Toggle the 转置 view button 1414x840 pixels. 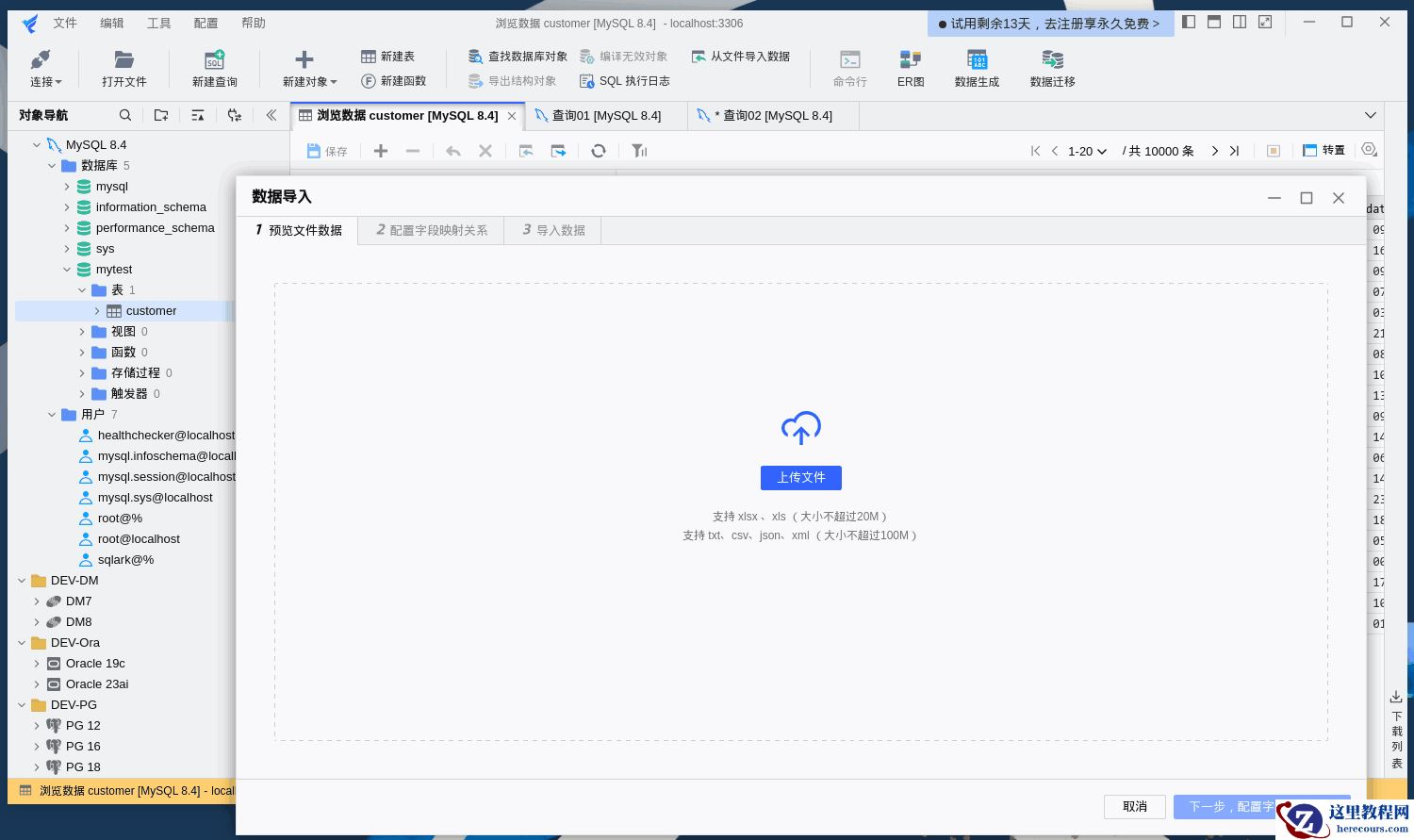click(1324, 151)
